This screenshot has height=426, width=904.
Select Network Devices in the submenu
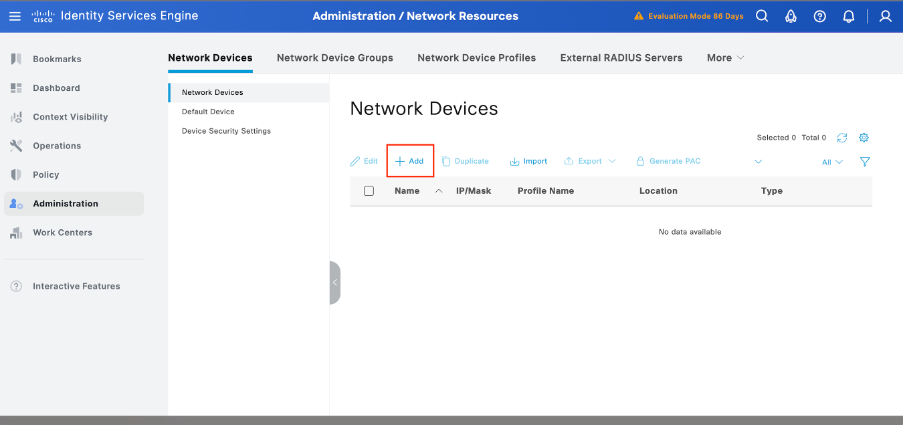(249, 92)
